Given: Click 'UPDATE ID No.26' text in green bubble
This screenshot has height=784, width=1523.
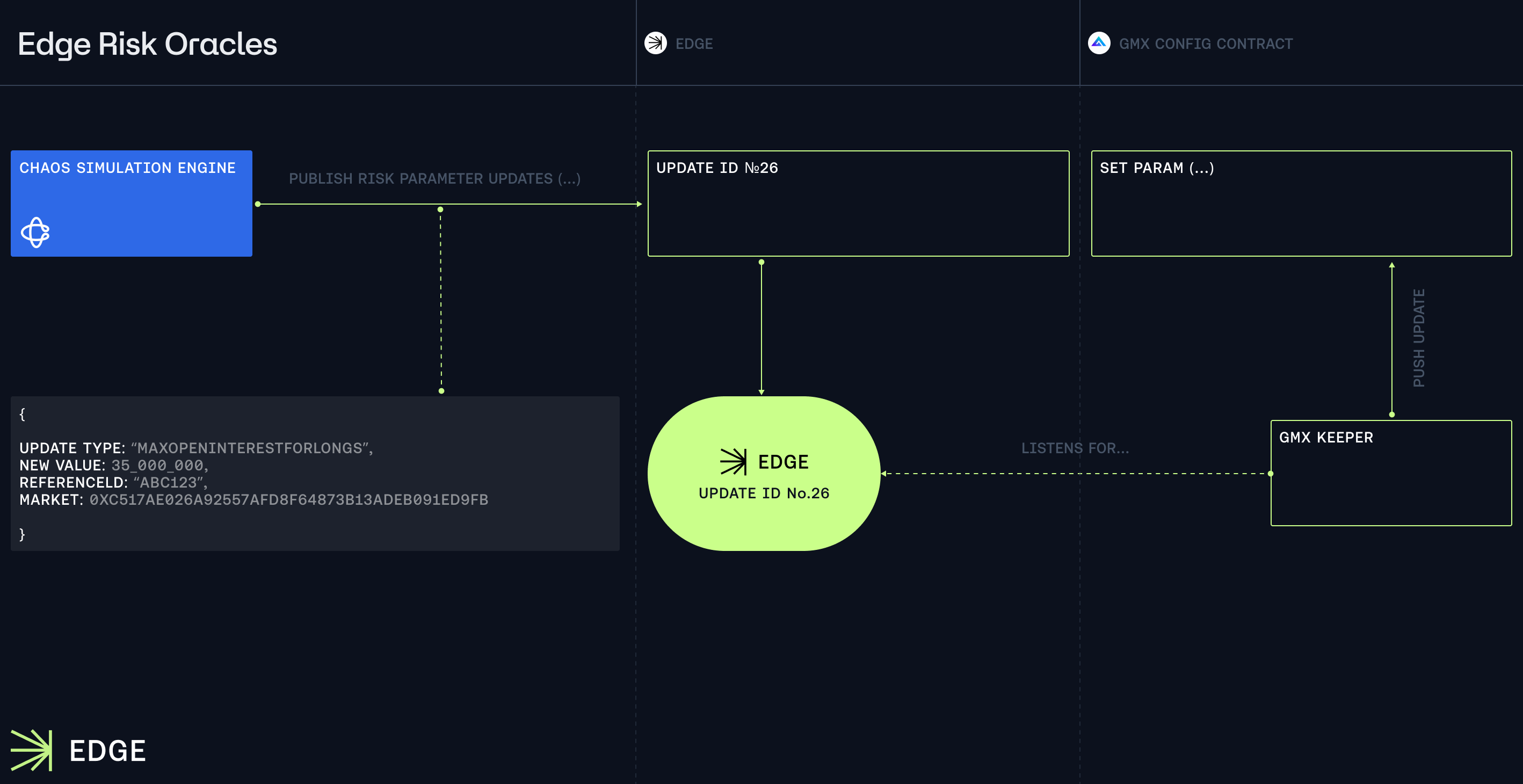Looking at the screenshot, I should coord(764,493).
